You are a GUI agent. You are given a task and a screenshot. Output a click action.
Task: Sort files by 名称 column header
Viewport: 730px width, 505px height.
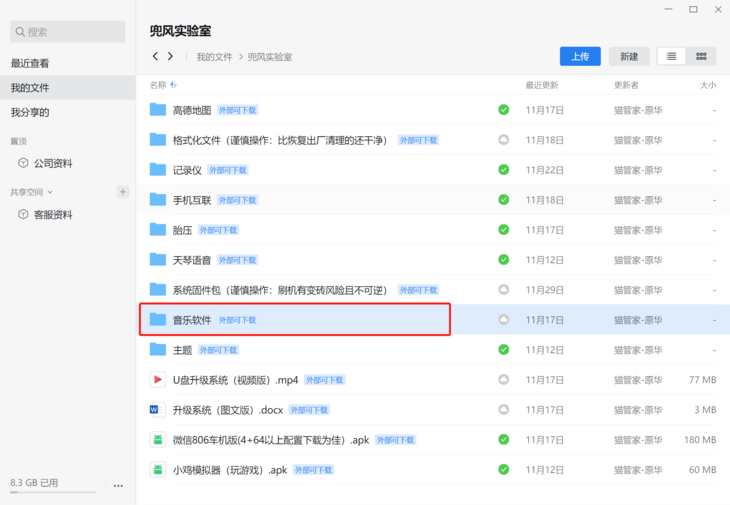(158, 85)
